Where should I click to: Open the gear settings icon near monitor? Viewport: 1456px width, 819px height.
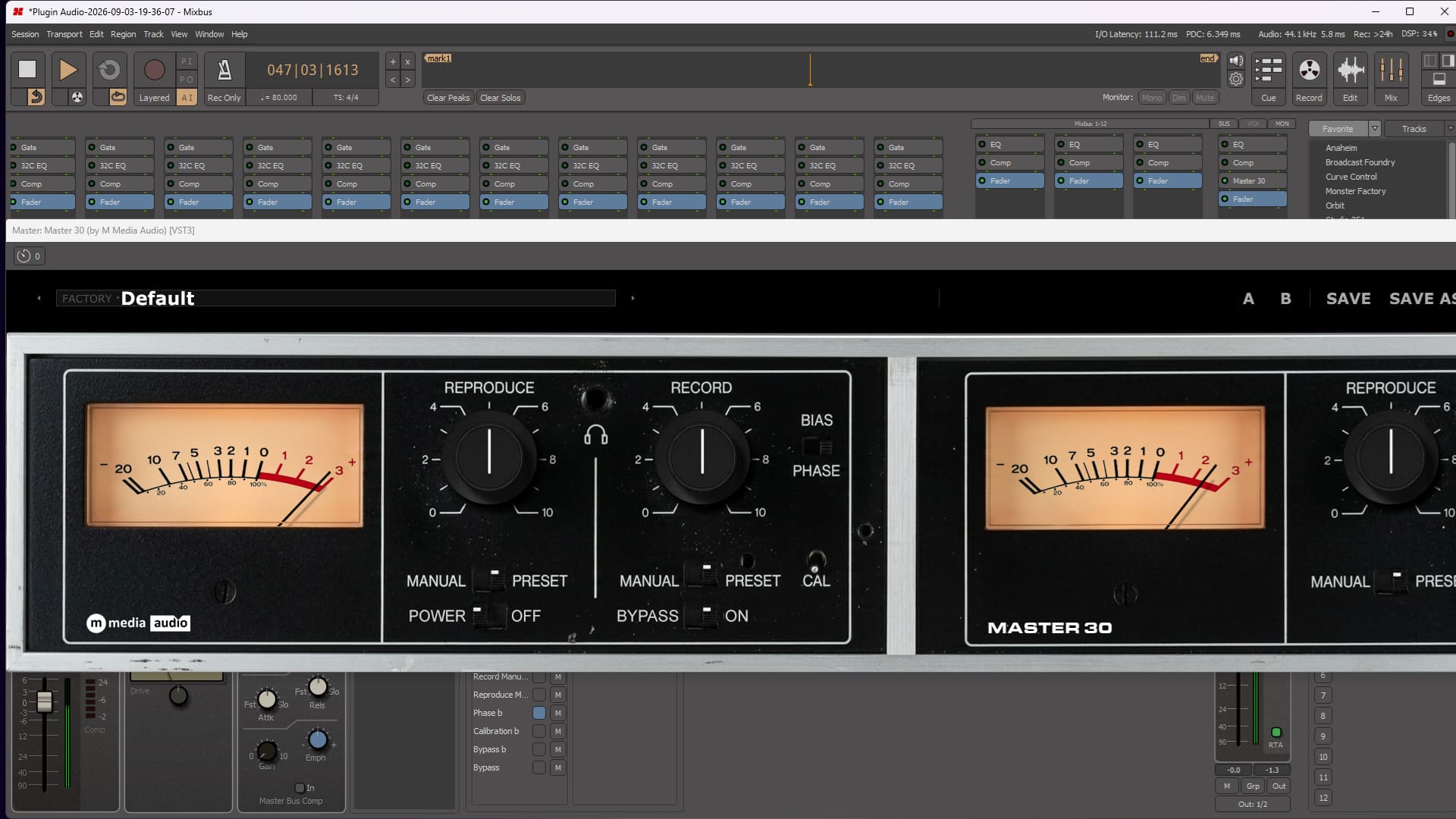click(1236, 79)
